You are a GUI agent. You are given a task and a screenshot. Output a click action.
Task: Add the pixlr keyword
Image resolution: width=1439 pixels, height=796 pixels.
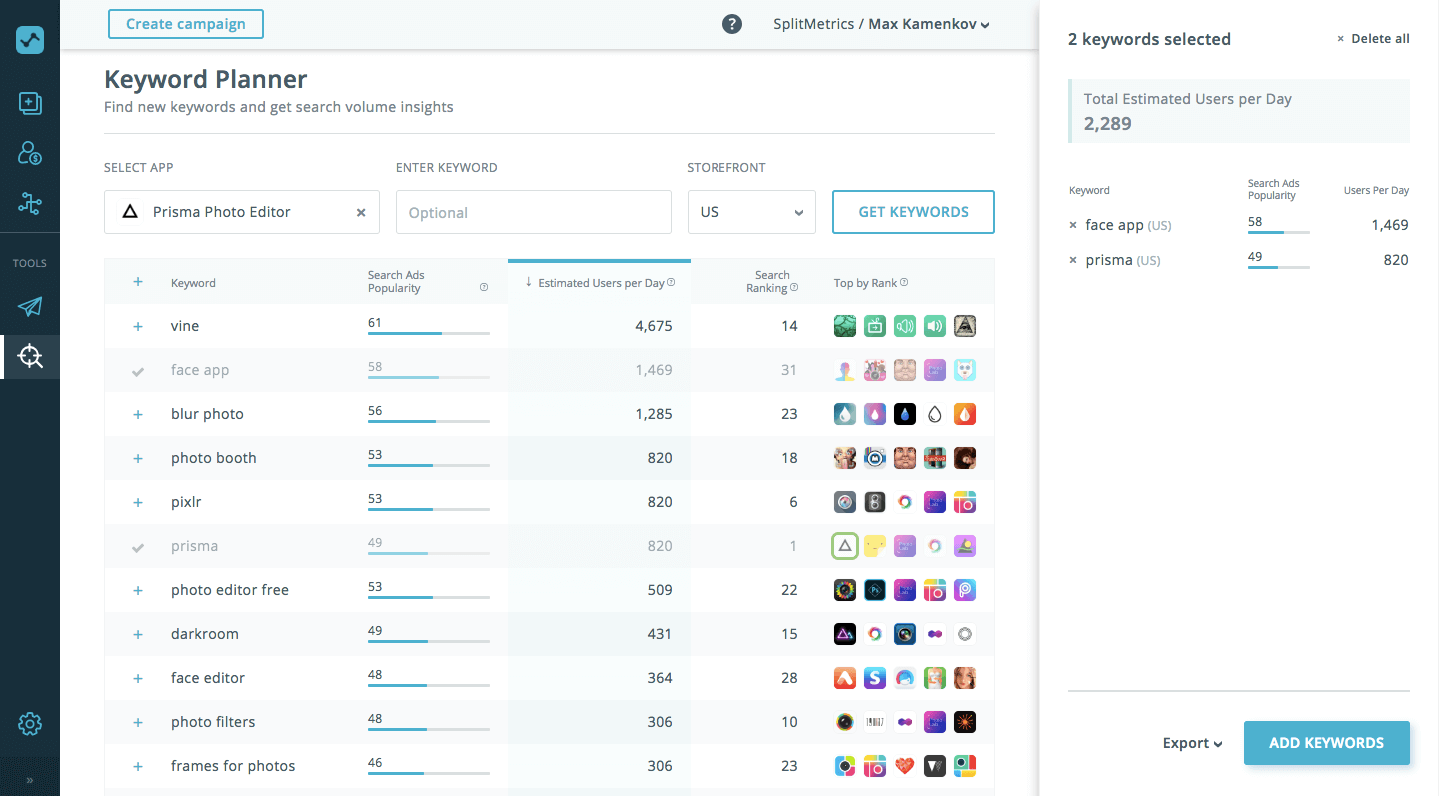(x=138, y=502)
